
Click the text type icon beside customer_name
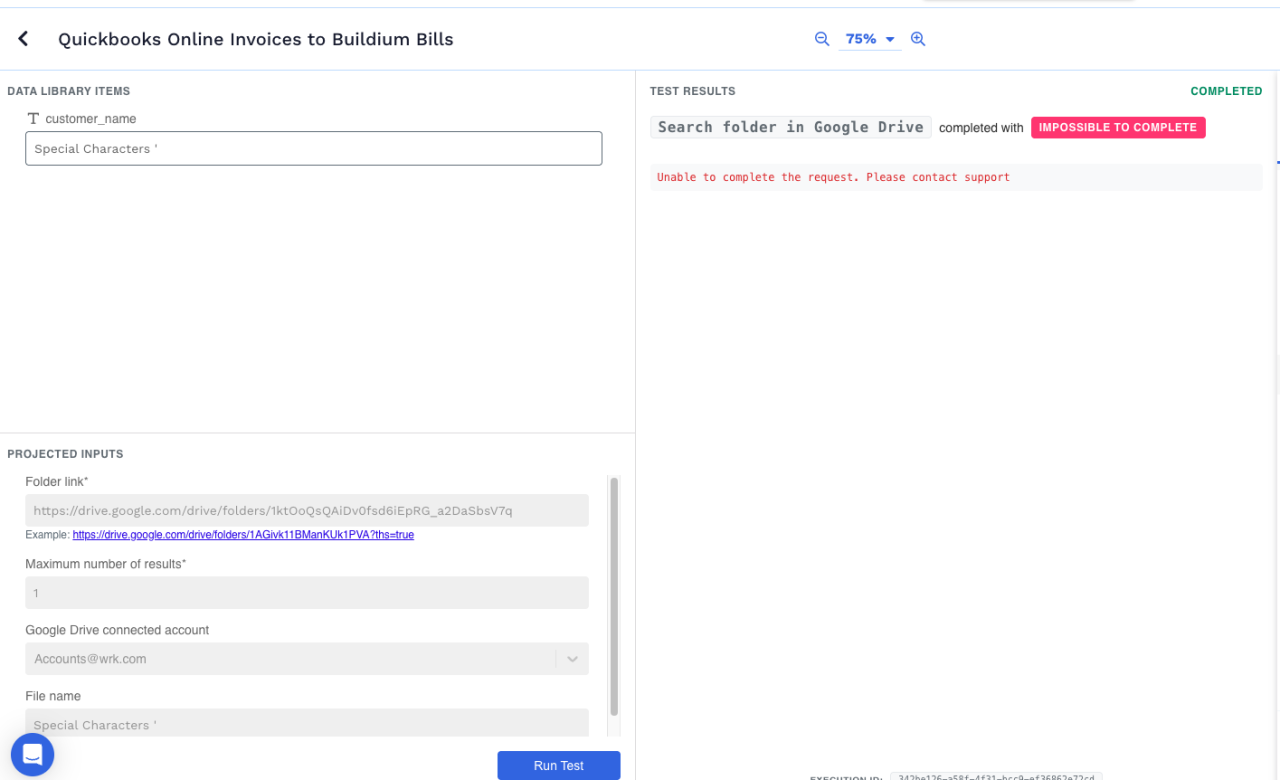click(x=33, y=119)
